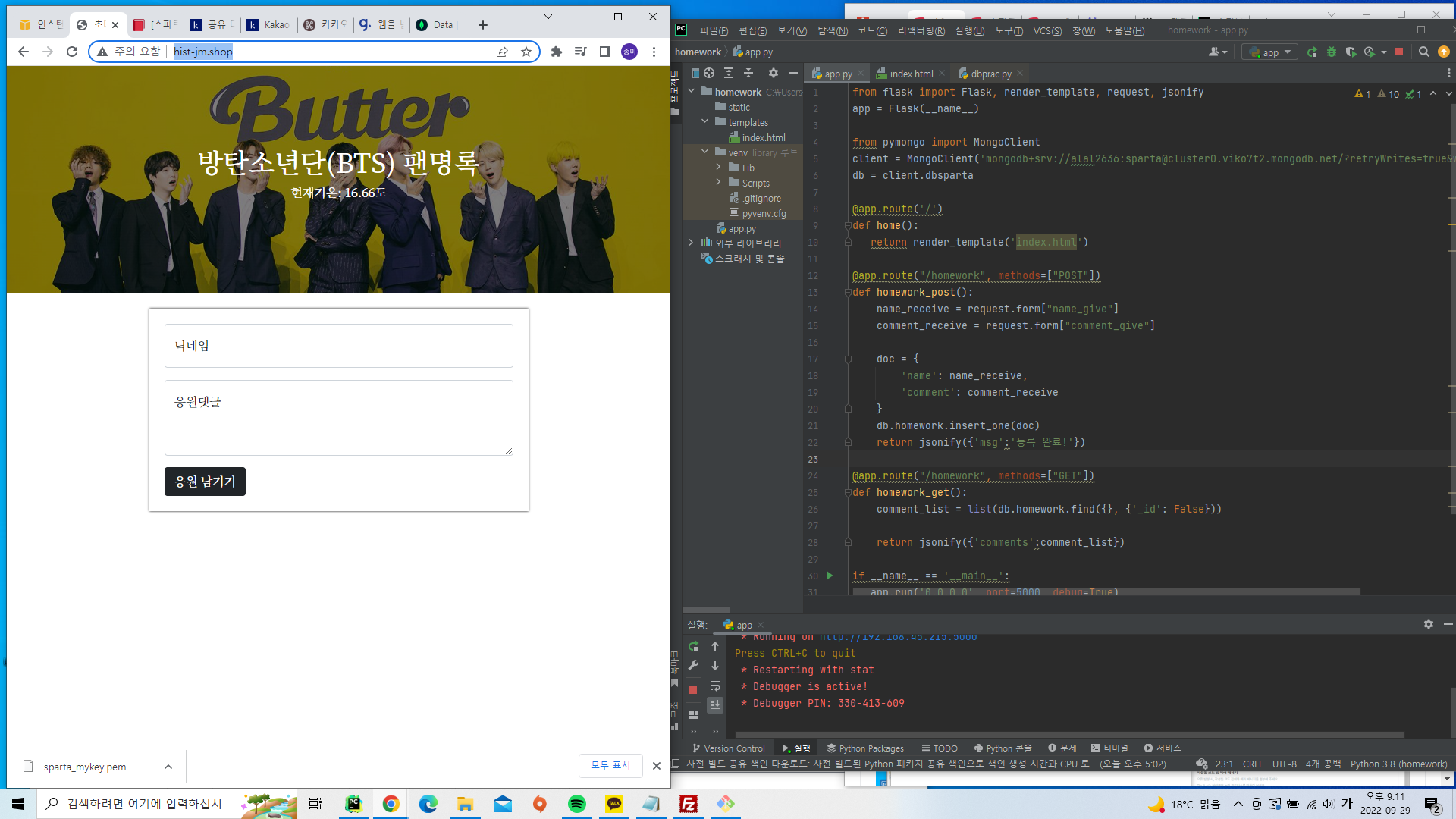
Task: Stop the app in the Run panel
Action: 693,690
